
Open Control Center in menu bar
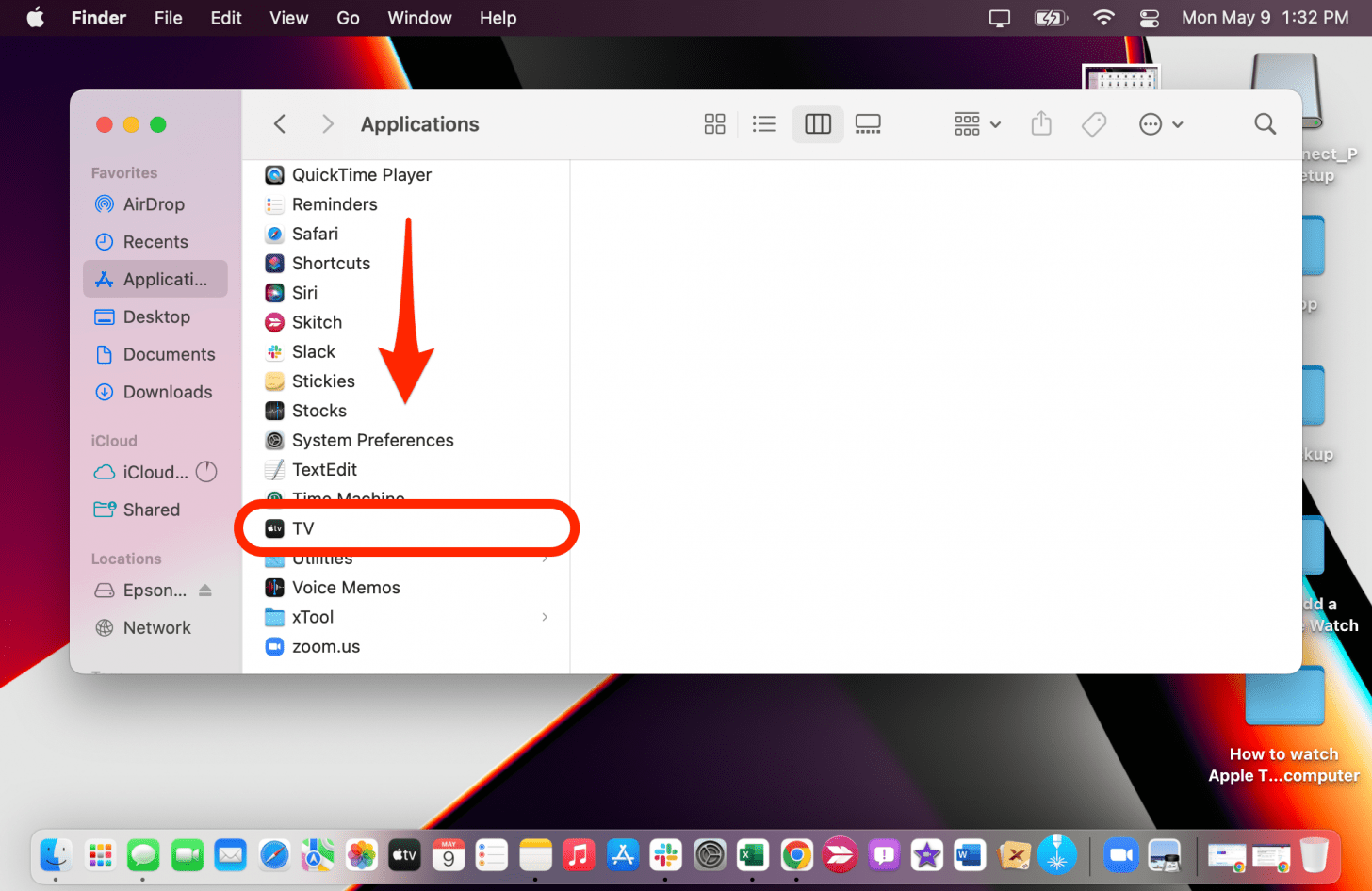click(x=1150, y=18)
